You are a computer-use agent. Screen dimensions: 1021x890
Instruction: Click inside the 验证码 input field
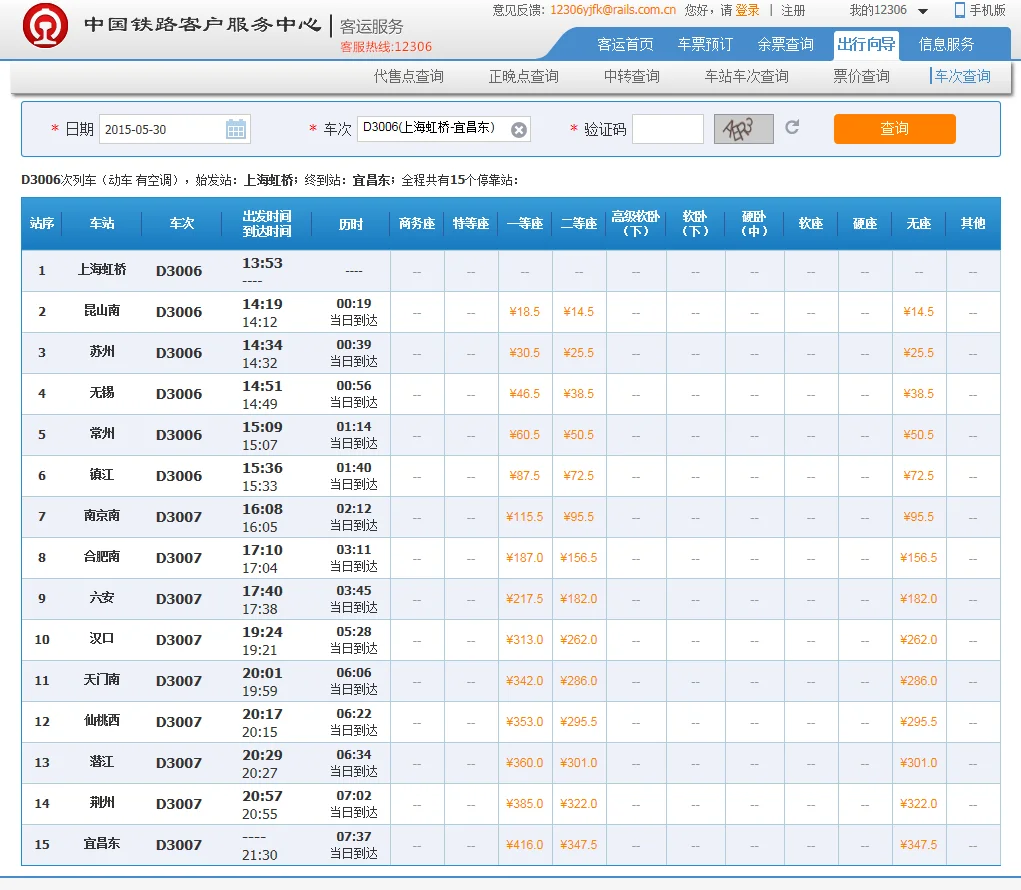pyautogui.click(x=669, y=128)
